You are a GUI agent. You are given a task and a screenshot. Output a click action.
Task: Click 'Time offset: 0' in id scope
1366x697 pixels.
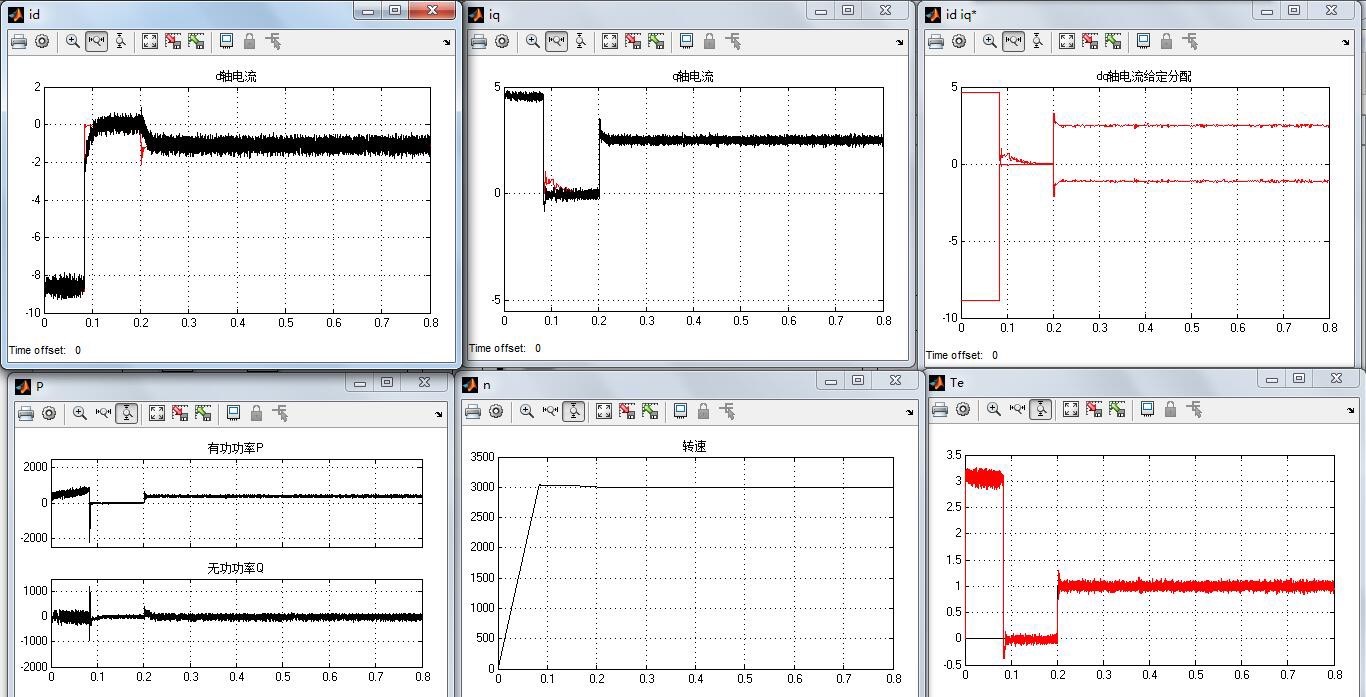click(45, 350)
